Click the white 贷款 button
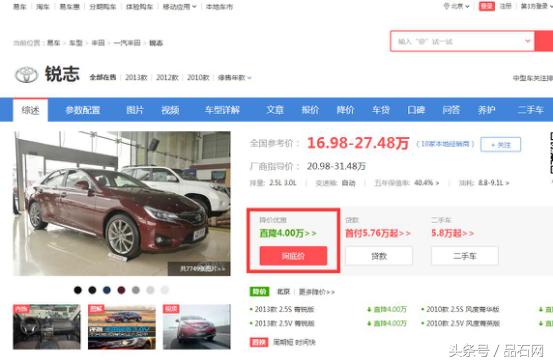The width and height of the screenshot is (553, 363). pyautogui.click(x=379, y=256)
